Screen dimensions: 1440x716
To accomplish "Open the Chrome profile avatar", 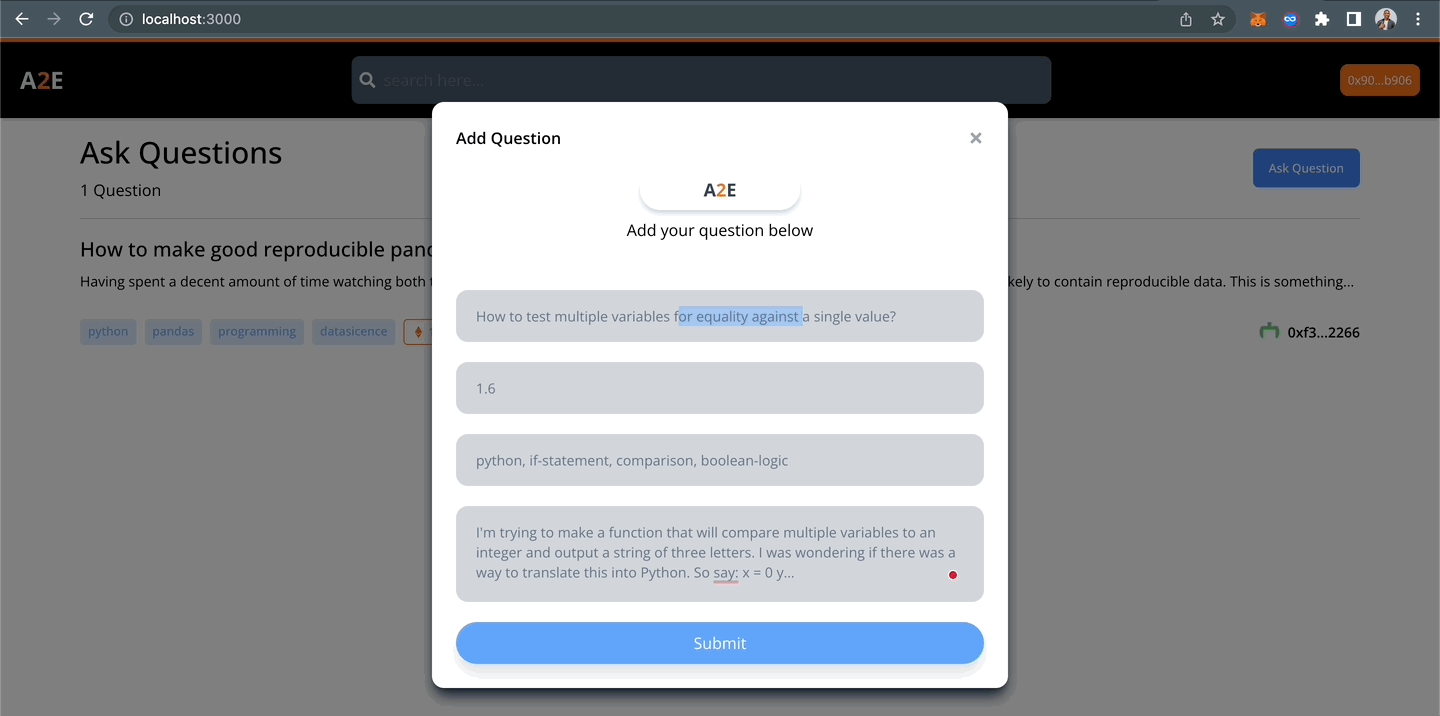I will [x=1386, y=19].
